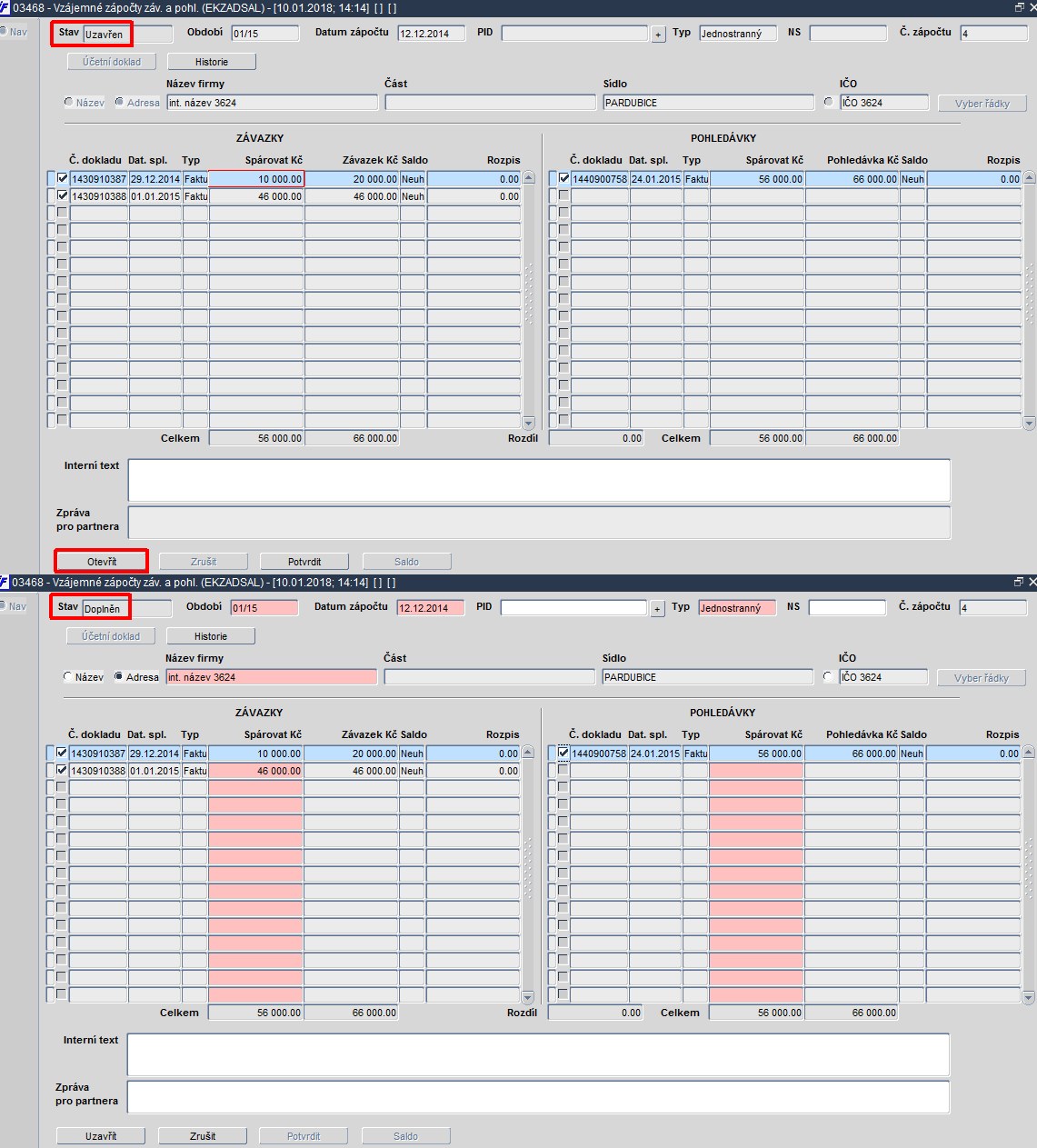Image resolution: width=1037 pixels, height=1148 pixels.
Task: Click date 24.01.2015 in the Doplněn form
Action: coord(655,754)
